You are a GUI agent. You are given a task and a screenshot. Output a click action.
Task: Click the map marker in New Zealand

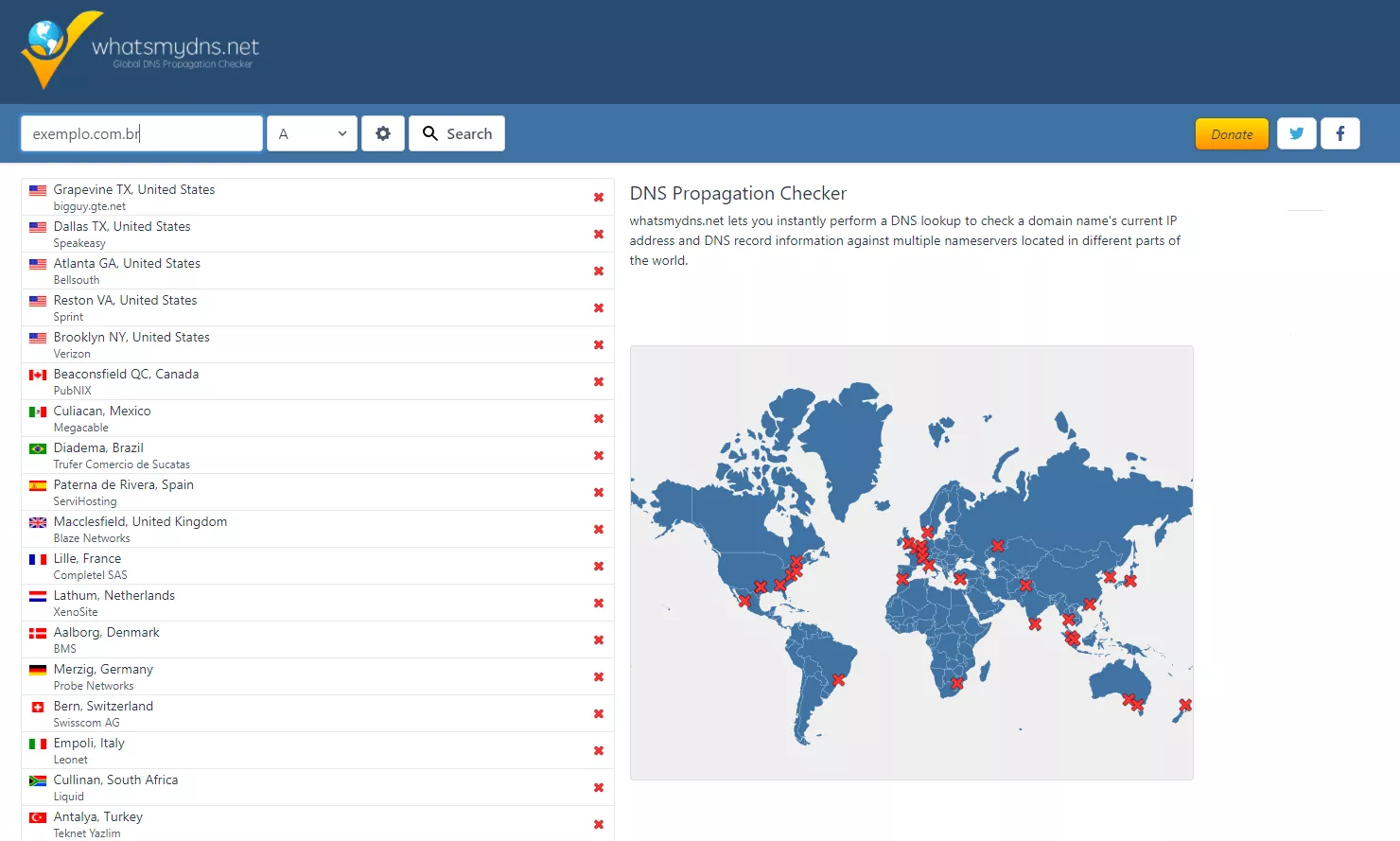click(x=1185, y=705)
